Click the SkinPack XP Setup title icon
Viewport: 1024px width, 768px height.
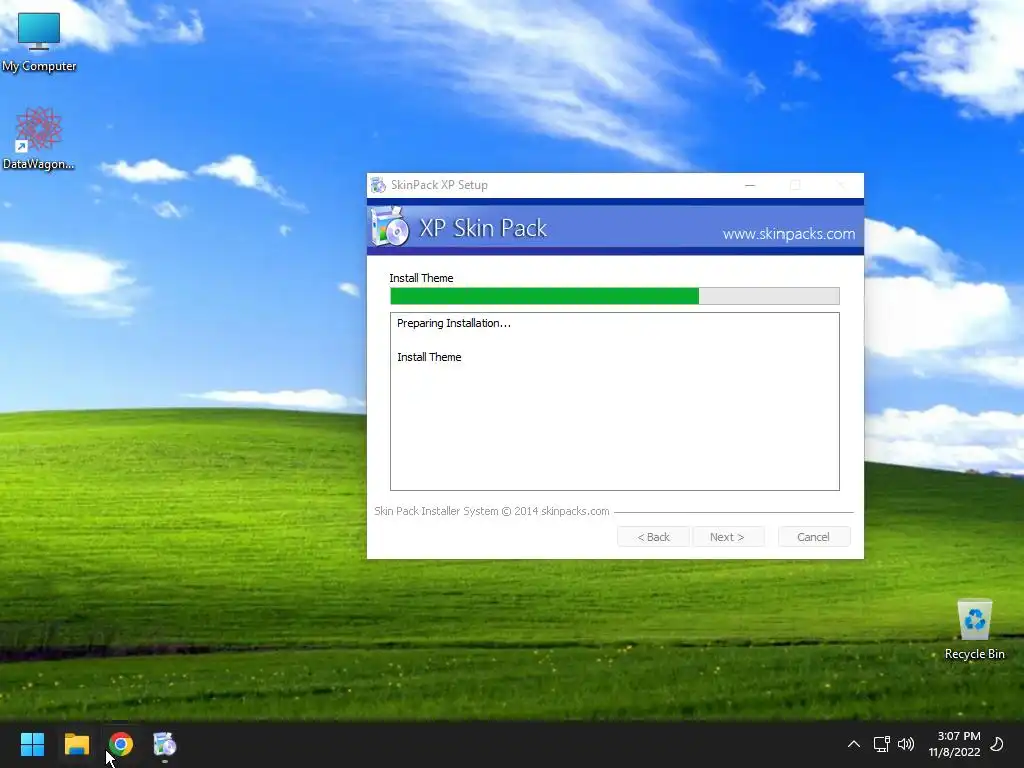(378, 185)
